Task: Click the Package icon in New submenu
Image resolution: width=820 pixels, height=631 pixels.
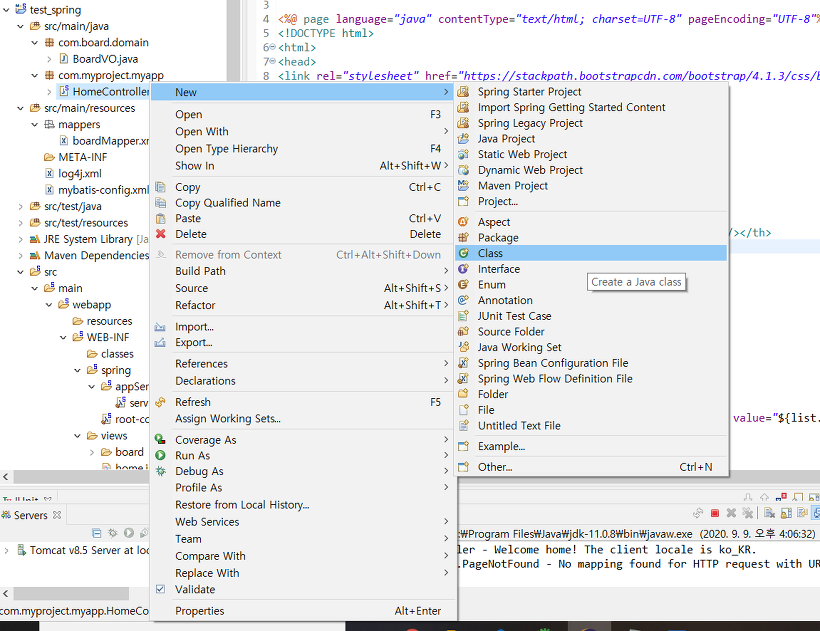Action: pos(463,237)
